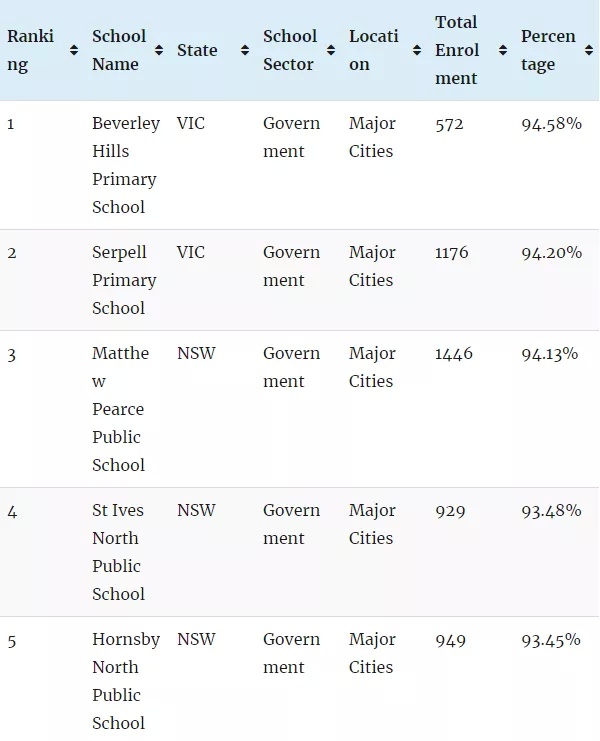
Task: Select the Ranking column header text
Action: (30, 50)
